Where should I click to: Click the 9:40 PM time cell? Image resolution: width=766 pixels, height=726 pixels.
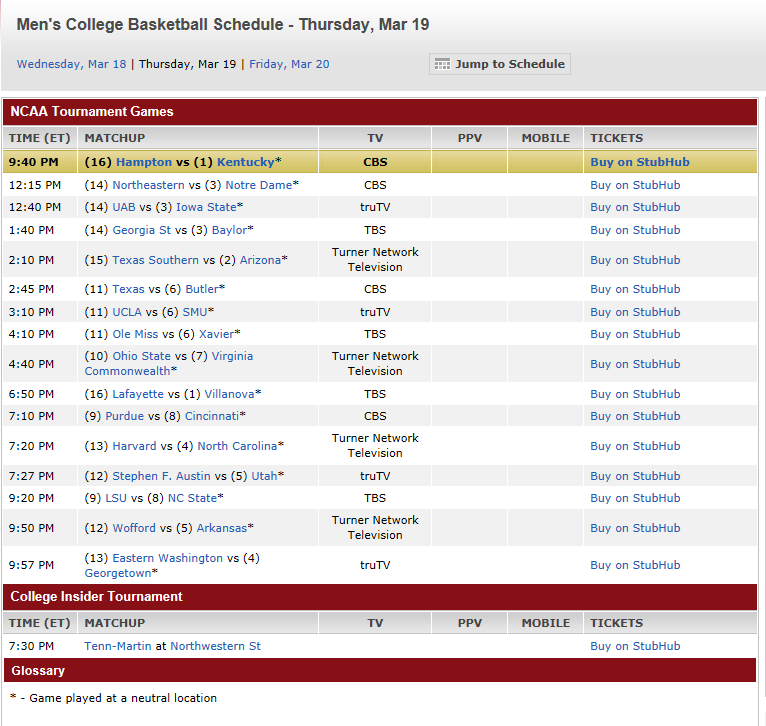click(x=40, y=162)
